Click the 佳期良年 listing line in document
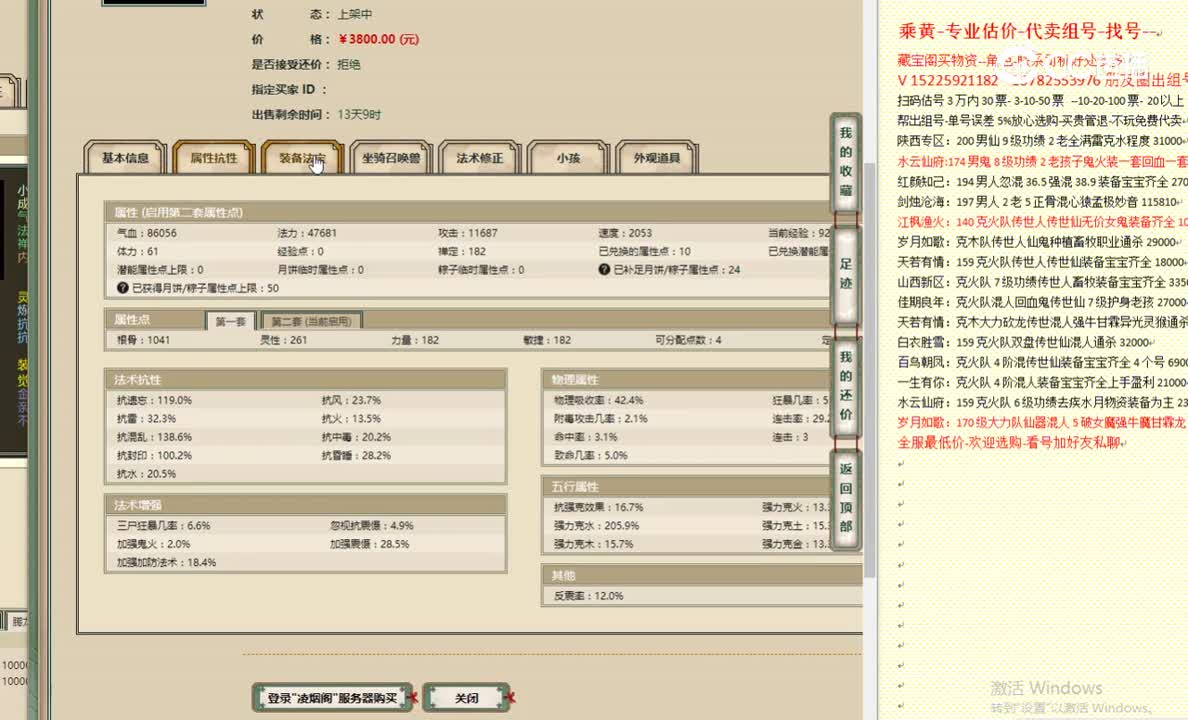1188x720 pixels. tap(1042, 302)
